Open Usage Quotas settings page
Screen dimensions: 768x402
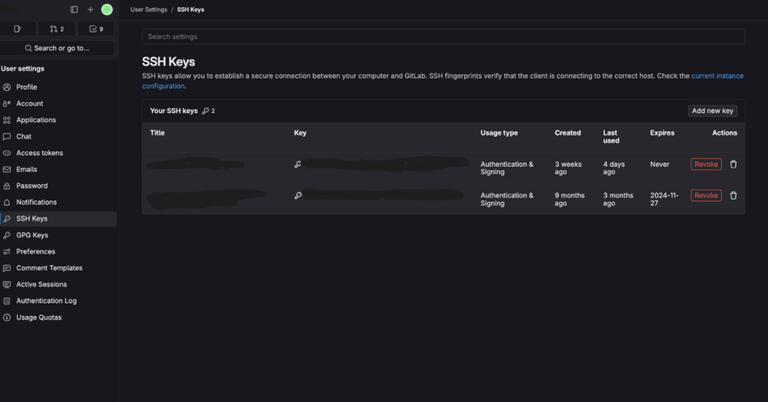(x=38, y=317)
